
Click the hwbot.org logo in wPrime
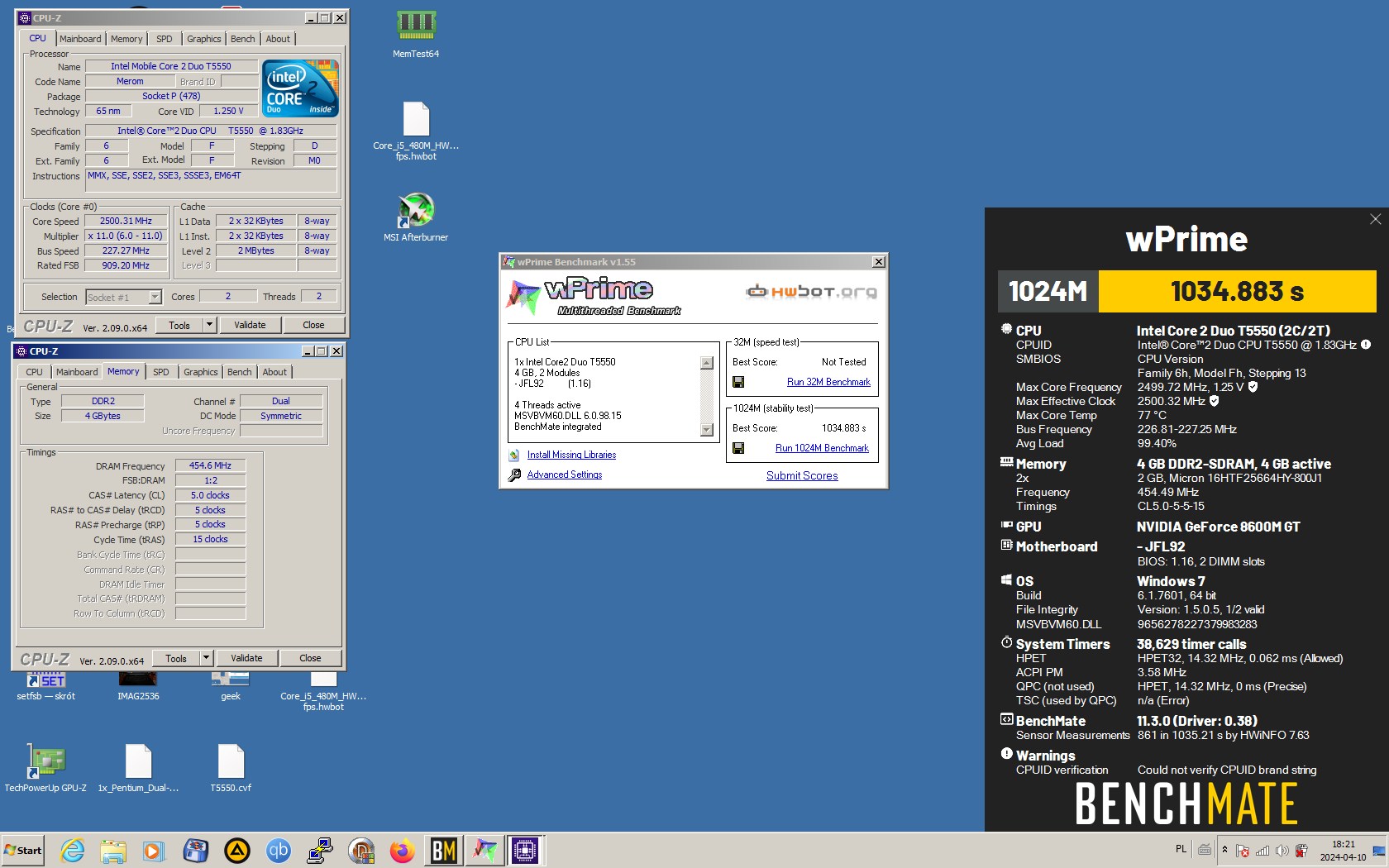pos(811,291)
